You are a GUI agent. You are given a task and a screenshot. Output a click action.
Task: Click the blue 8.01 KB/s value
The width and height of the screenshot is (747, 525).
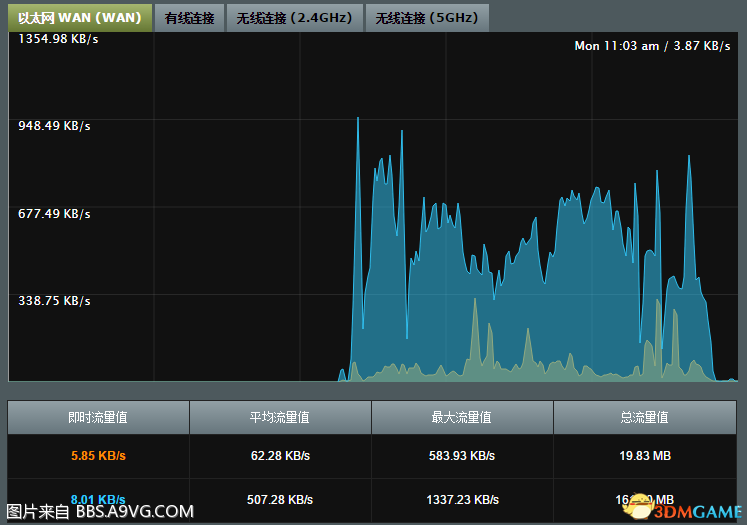click(x=98, y=499)
